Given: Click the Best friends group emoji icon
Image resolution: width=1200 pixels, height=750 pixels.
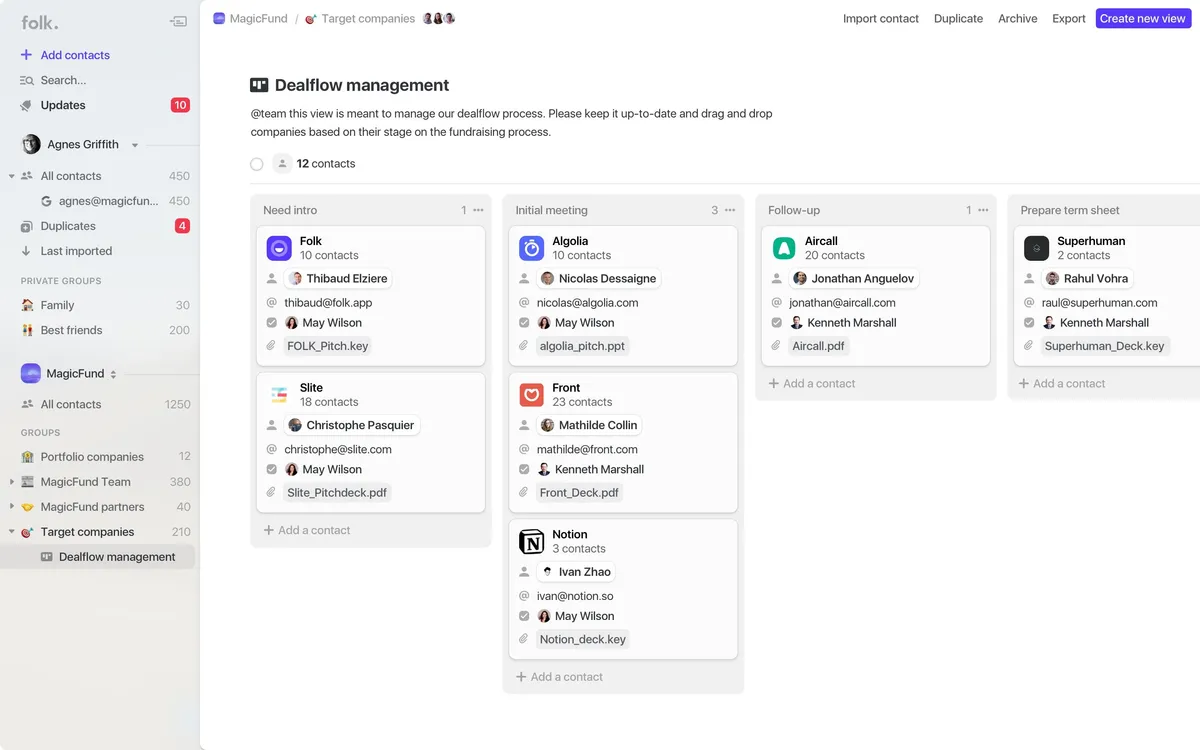Looking at the screenshot, I should (x=27, y=330).
